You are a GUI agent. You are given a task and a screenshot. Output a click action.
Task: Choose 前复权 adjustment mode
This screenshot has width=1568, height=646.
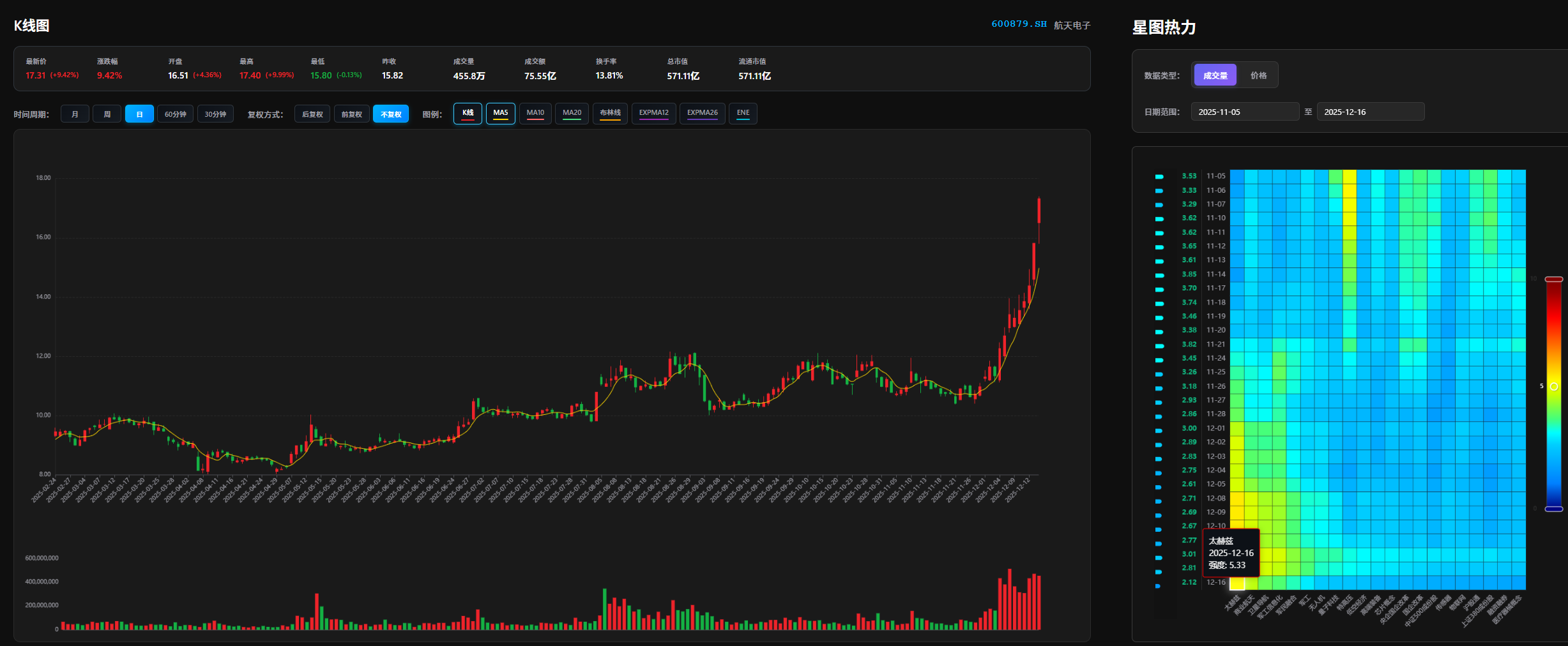[351, 114]
